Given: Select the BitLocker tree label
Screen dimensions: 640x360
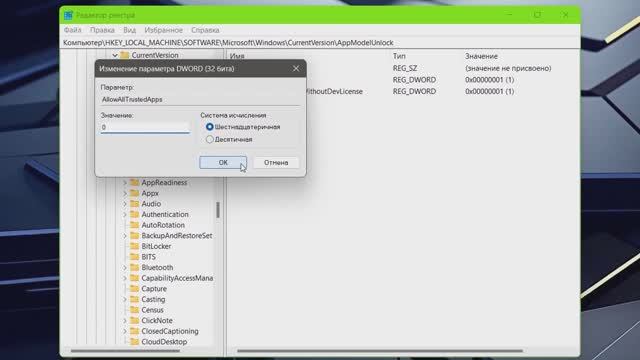Looking at the screenshot, I should point(156,246).
